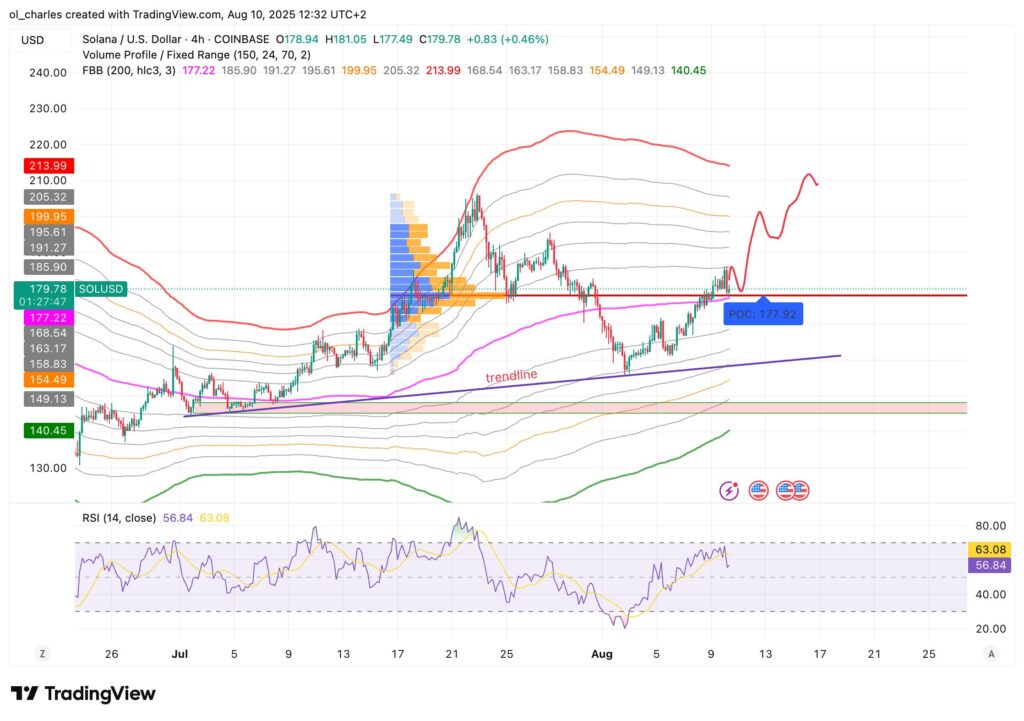Click the yellow 63.08 RSI axis label
This screenshot has width=1024, height=721.
[990, 549]
